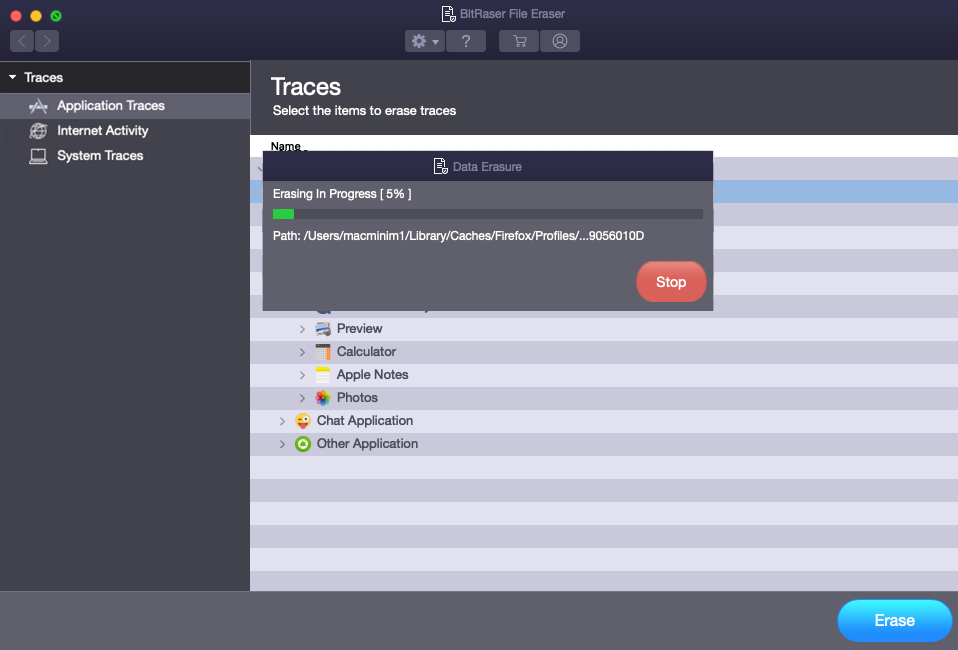Viewport: 958px width, 650px height.
Task: Select the Apple Notes row label
Action: tap(372, 374)
